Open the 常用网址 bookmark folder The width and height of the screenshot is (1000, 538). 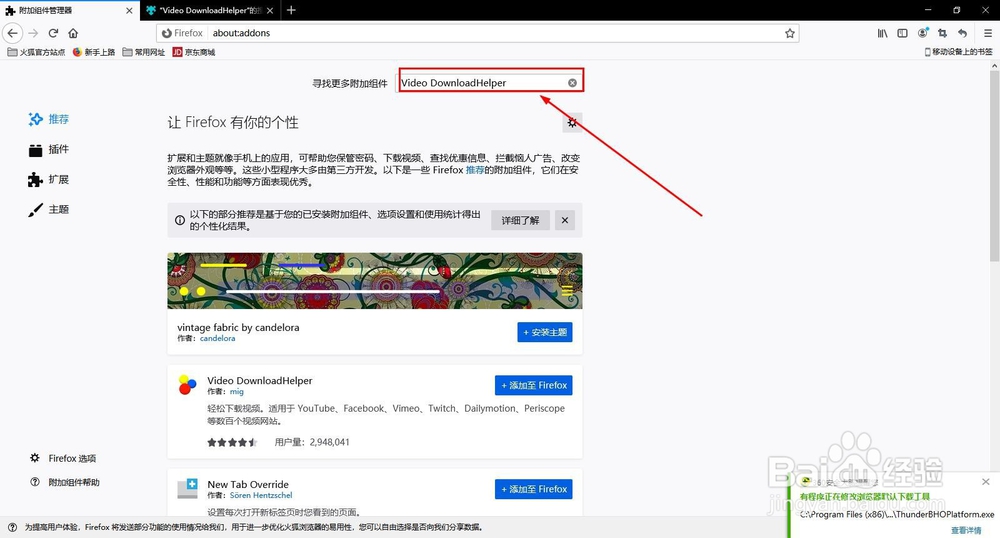(143, 52)
